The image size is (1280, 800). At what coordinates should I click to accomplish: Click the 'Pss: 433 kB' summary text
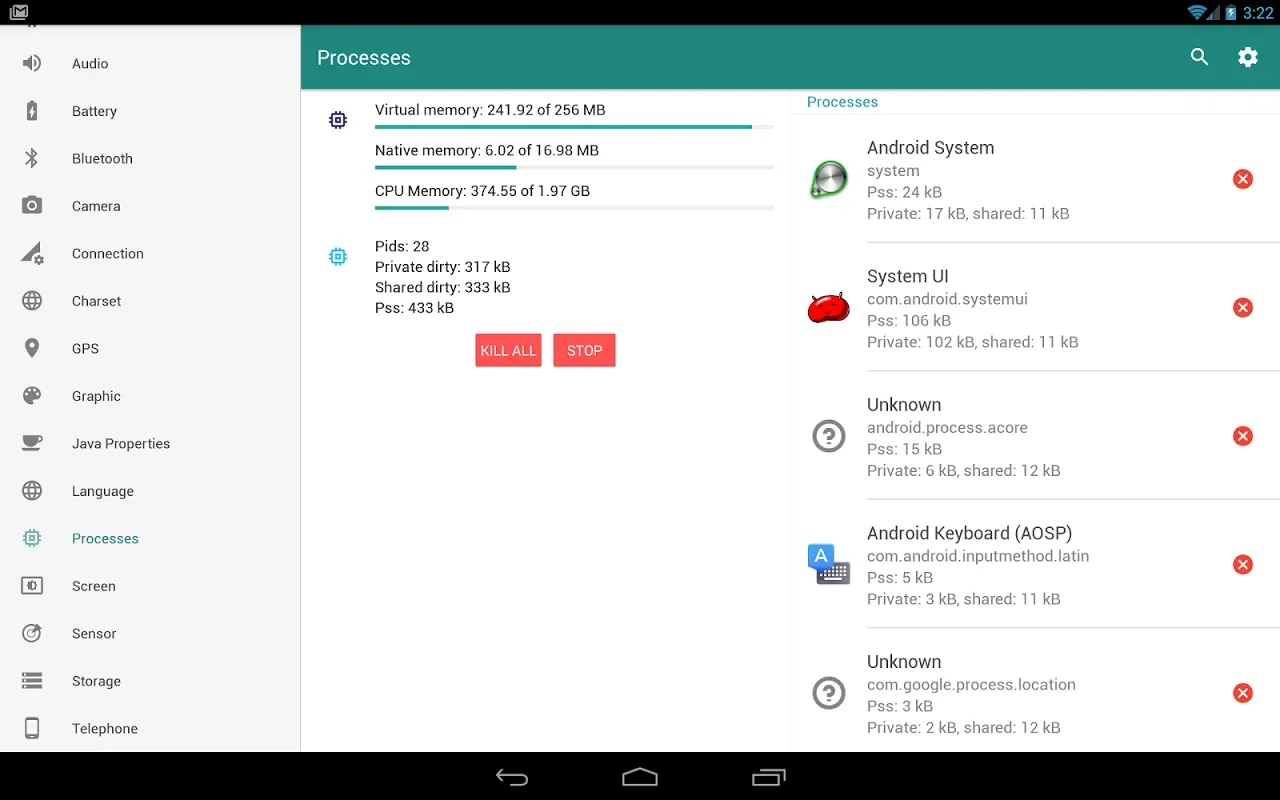(x=414, y=308)
